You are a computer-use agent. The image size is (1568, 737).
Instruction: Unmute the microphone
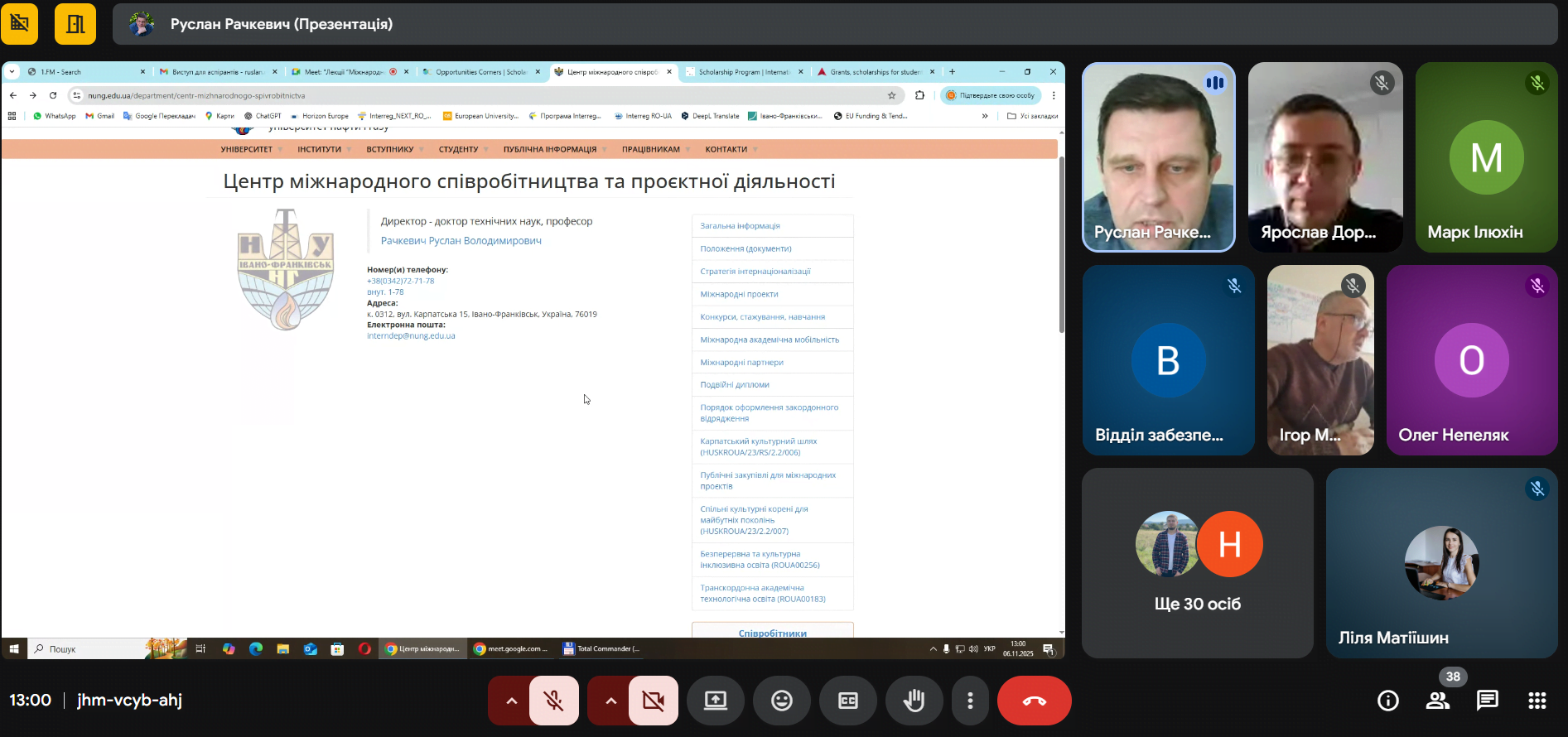pyautogui.click(x=554, y=701)
